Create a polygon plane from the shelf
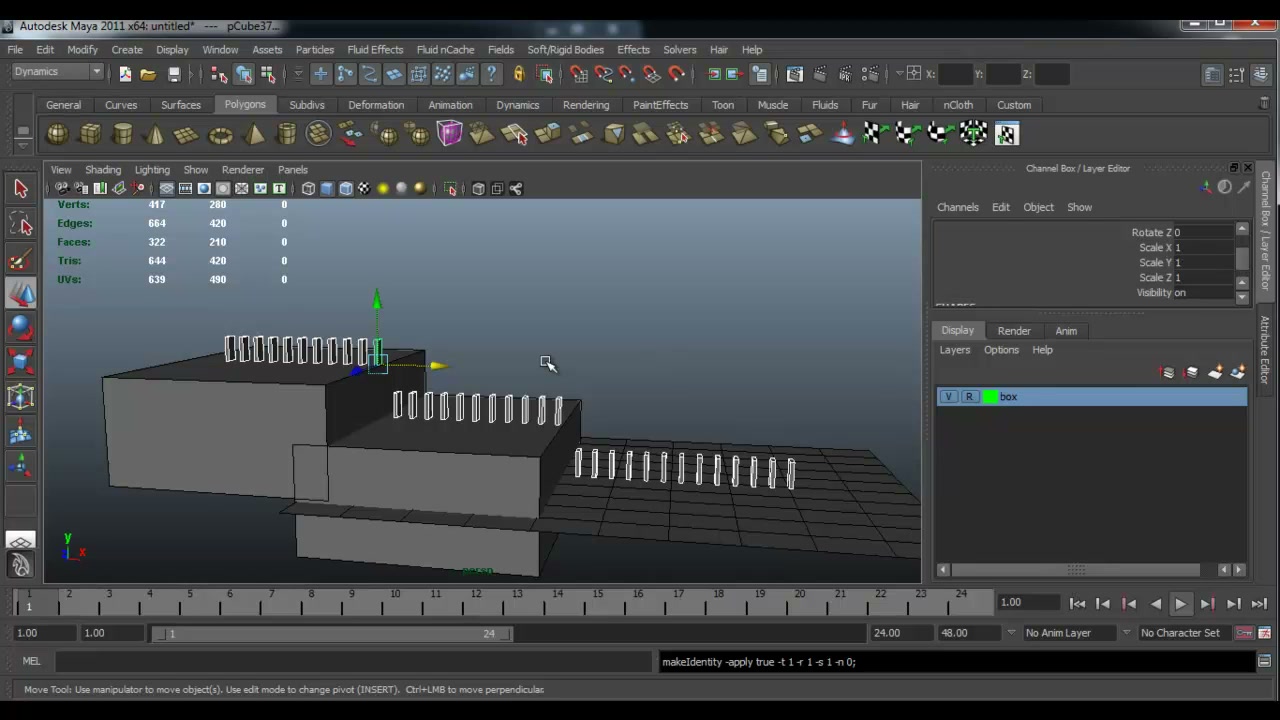This screenshot has width=1280, height=720. tap(187, 134)
